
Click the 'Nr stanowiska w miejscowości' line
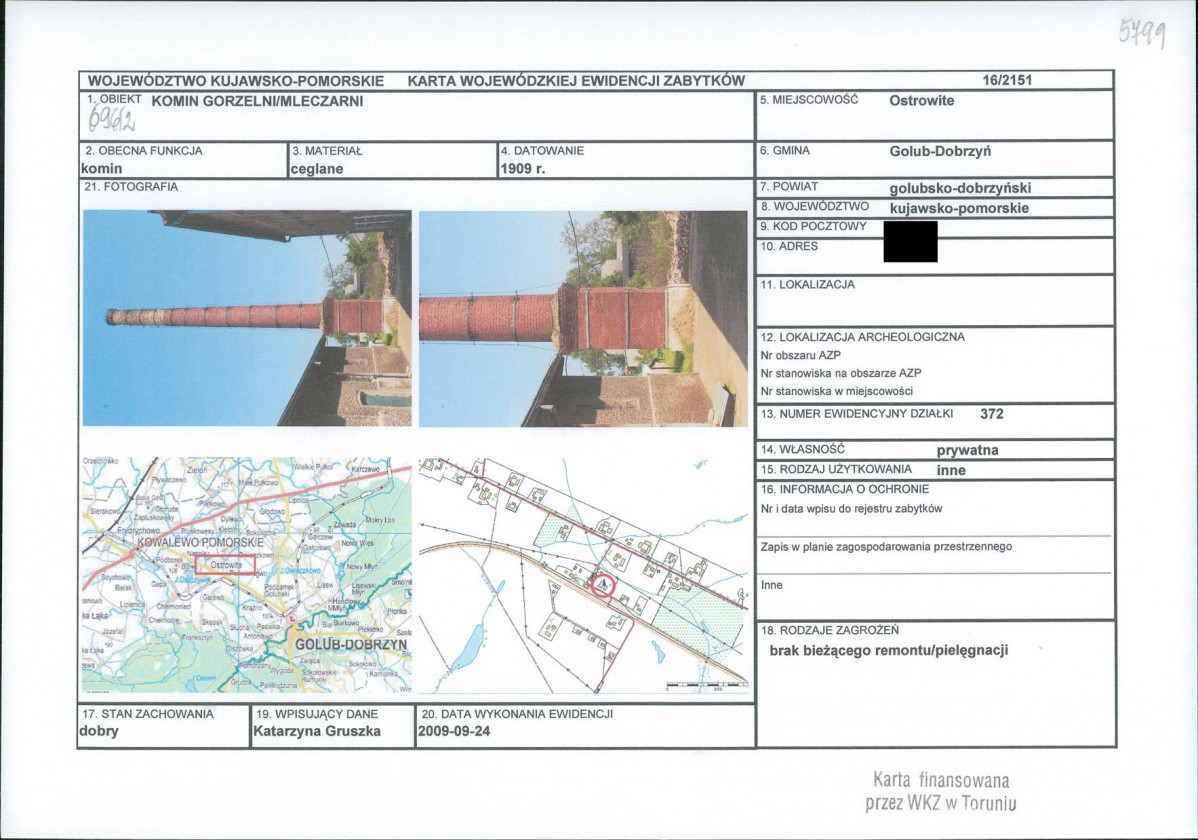[837, 391]
